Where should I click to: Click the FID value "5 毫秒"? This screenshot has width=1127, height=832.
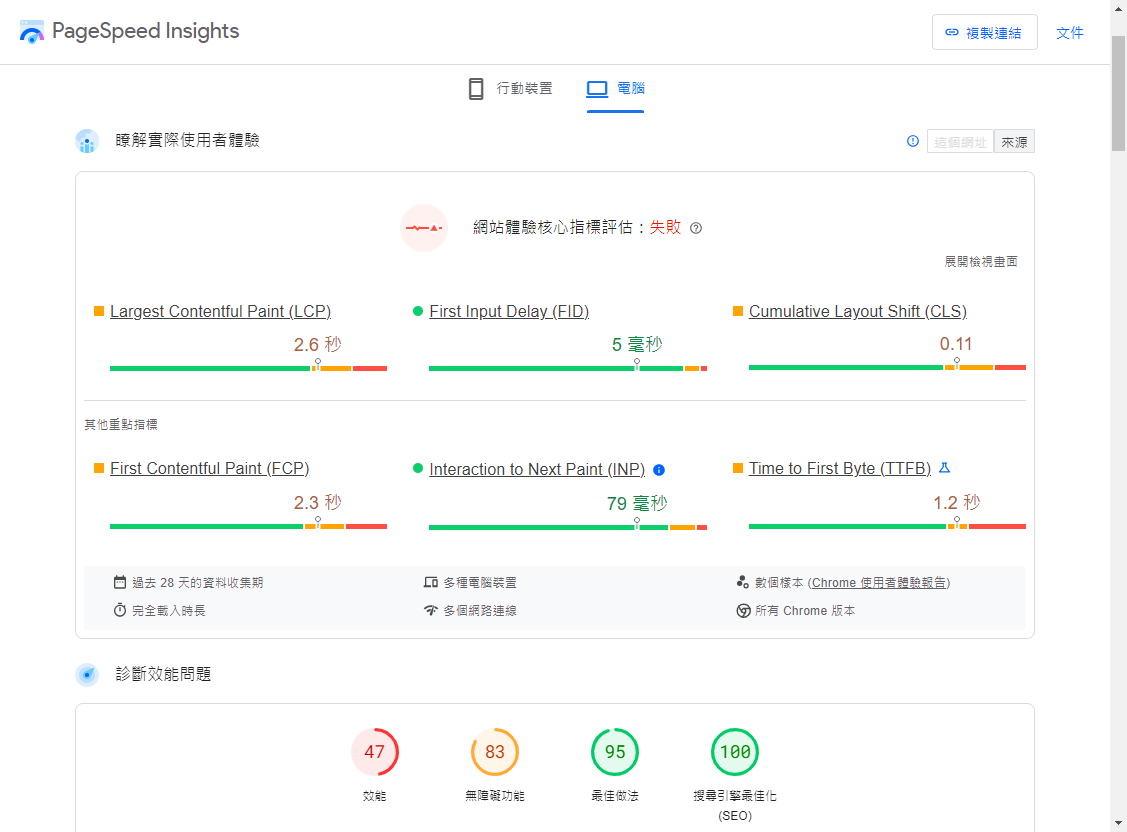tap(637, 344)
